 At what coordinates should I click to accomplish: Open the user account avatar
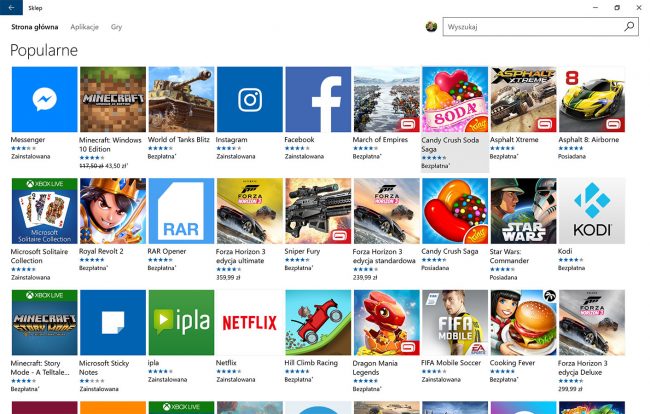[x=431, y=27]
